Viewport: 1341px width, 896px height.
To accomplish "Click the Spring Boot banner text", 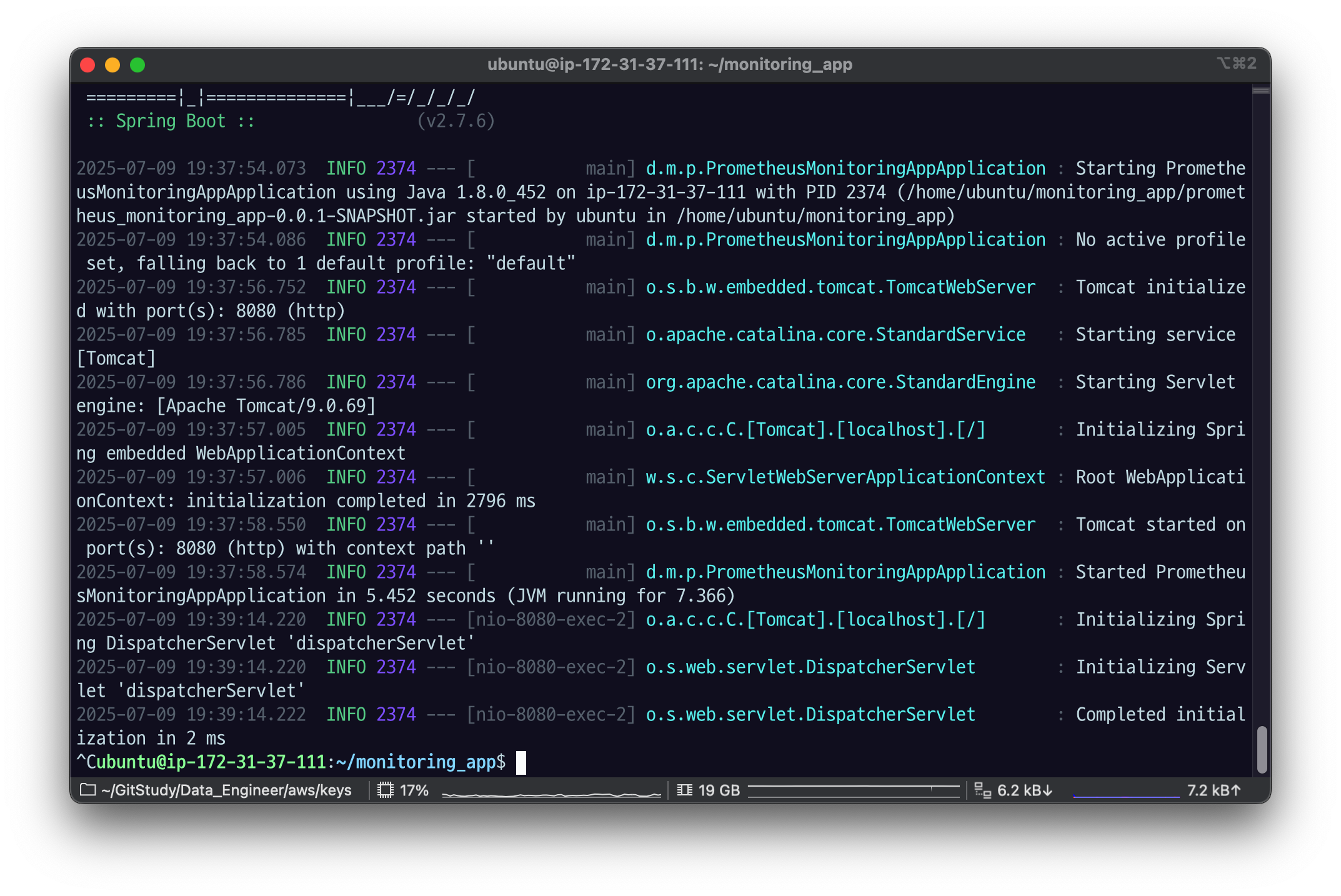I will tap(171, 121).
